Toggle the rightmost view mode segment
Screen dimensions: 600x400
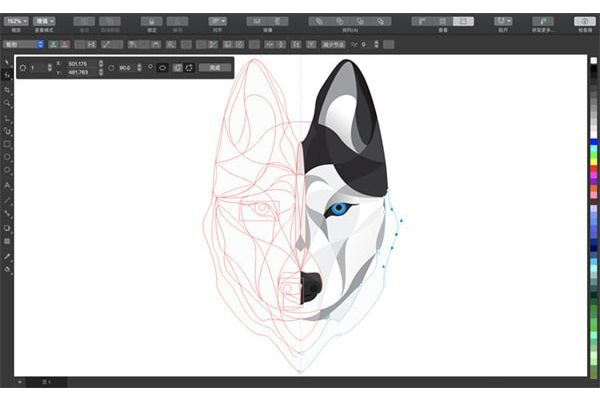click(x=463, y=21)
